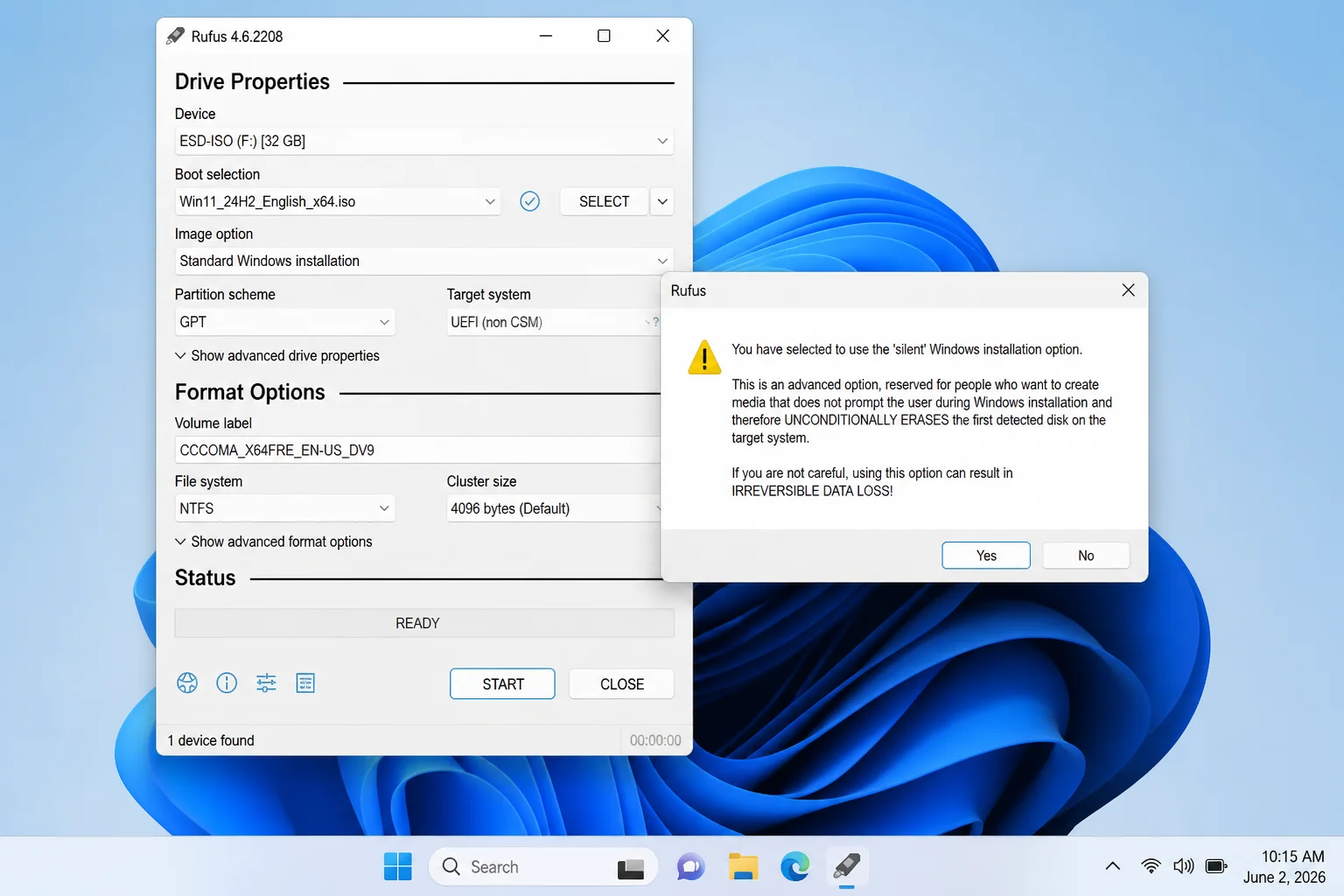The height and width of the screenshot is (896, 1344).
Task: Click the READY status progress bar
Action: (x=424, y=623)
